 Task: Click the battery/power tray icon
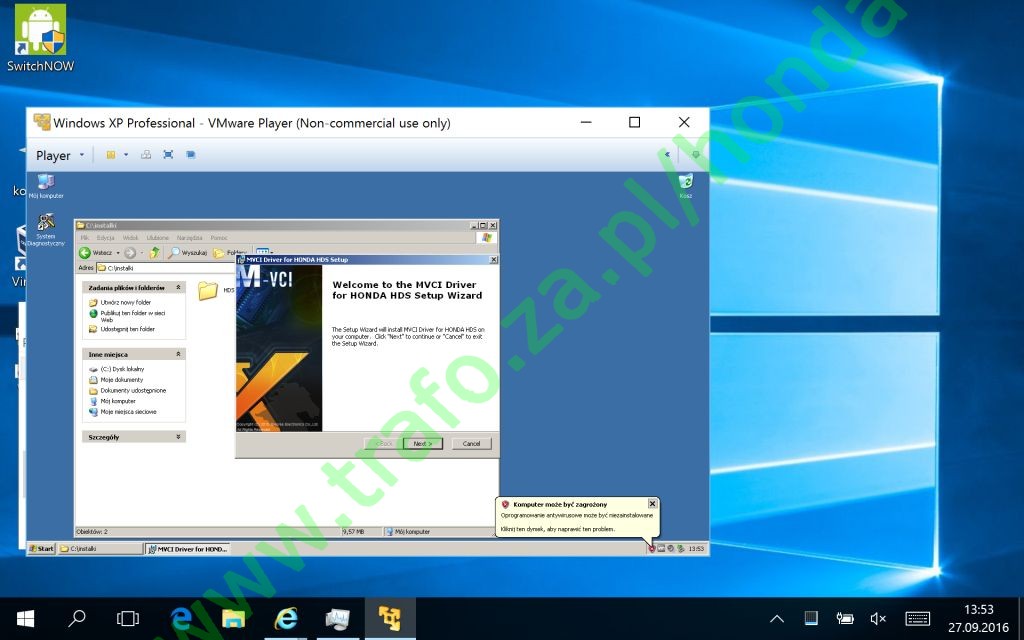tap(845, 618)
